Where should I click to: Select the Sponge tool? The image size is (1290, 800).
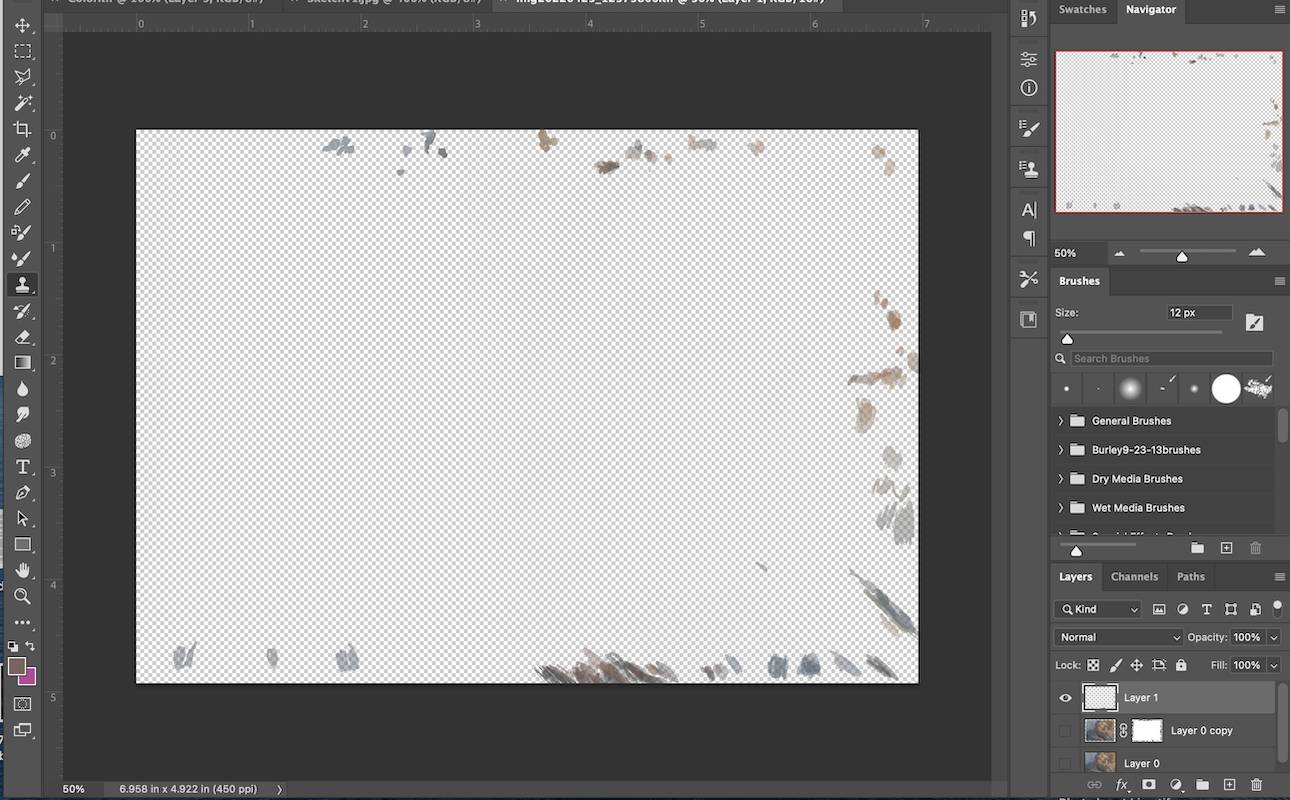[22, 441]
